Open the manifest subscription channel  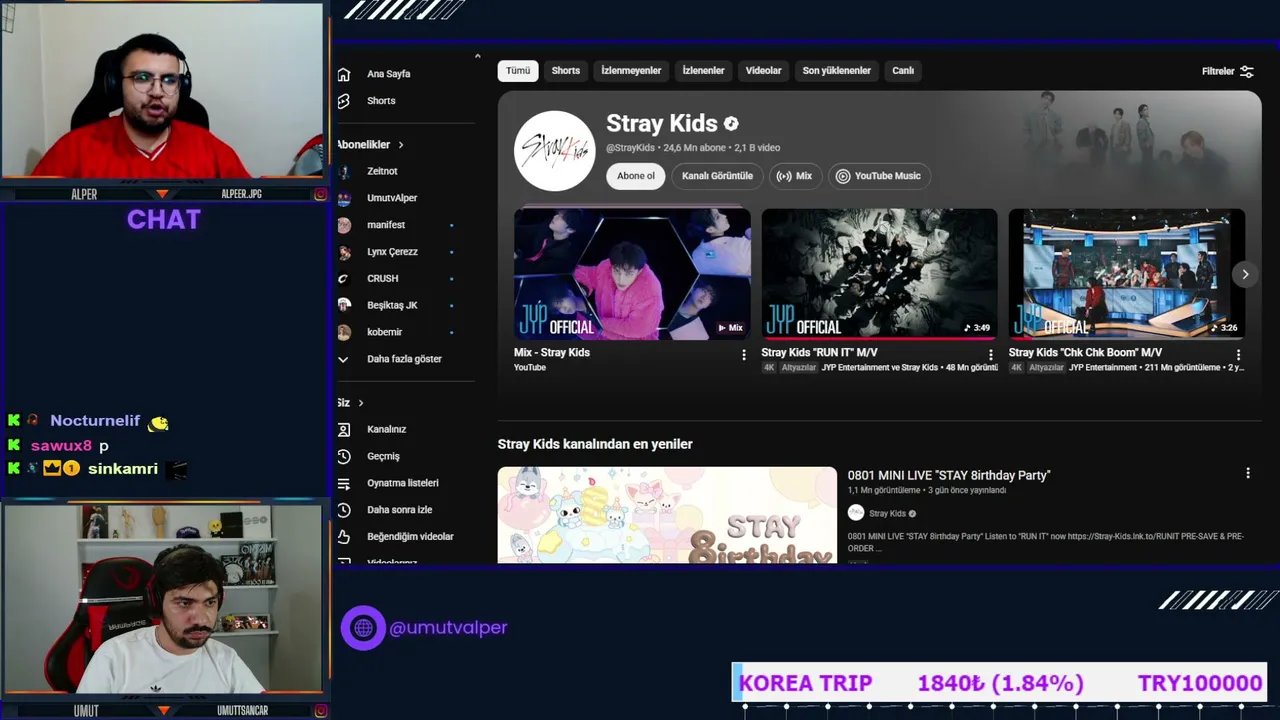click(x=386, y=225)
